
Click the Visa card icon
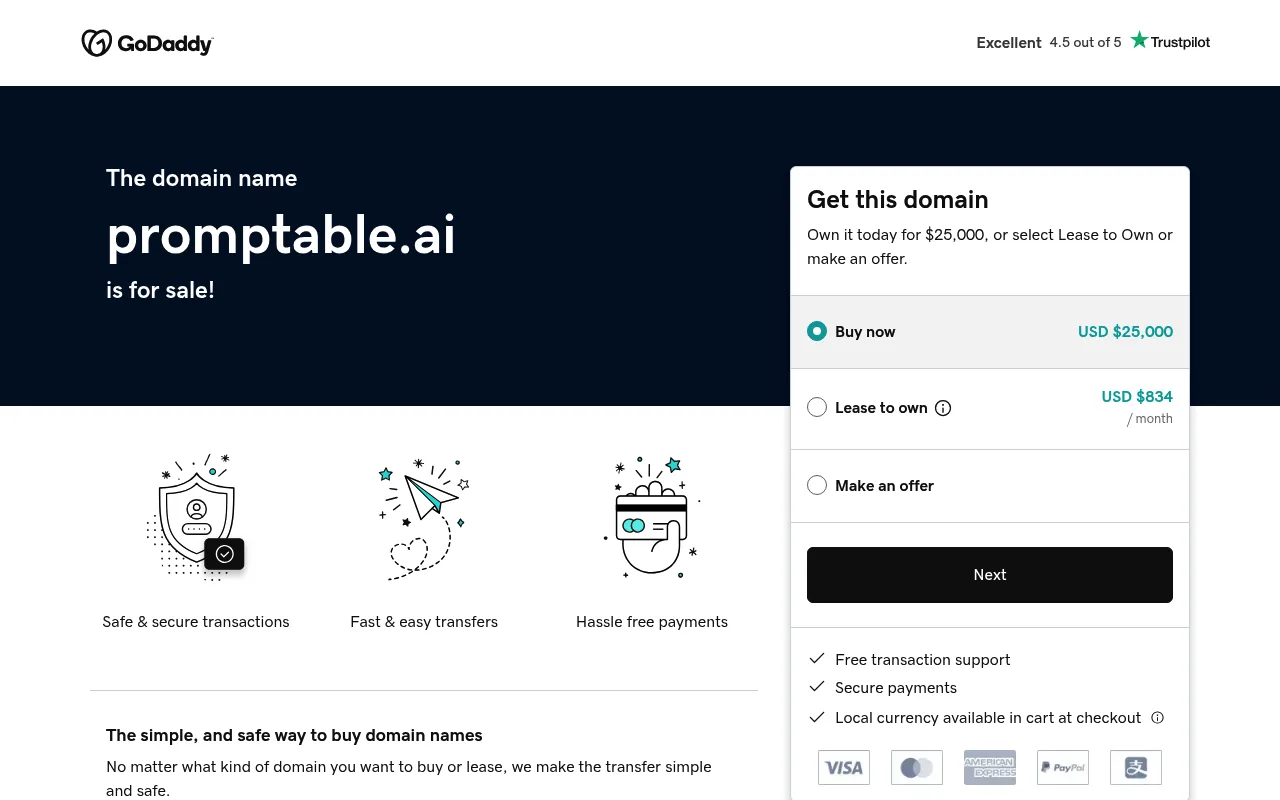tap(844, 767)
